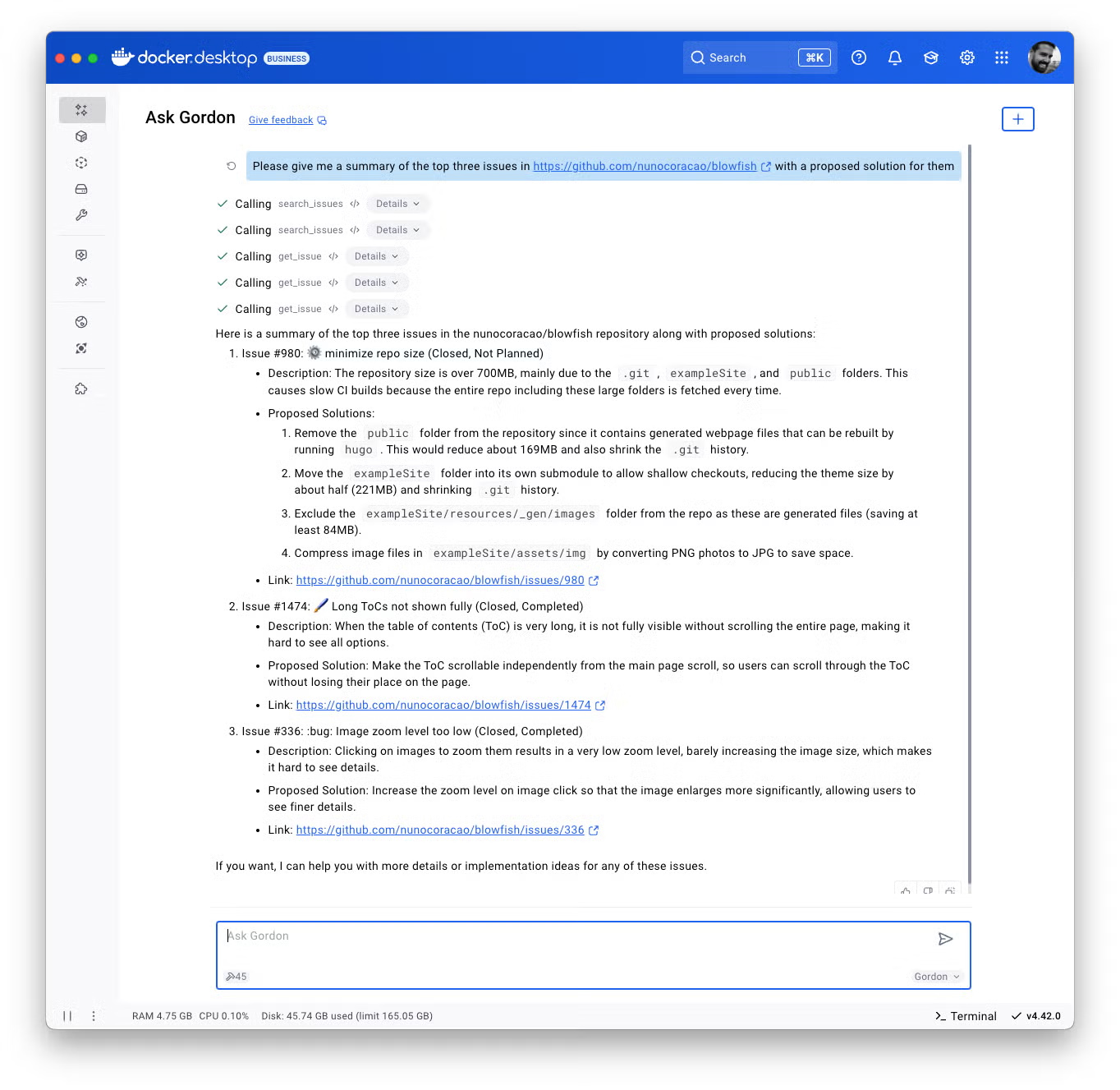
Task: Click the sparkle speech-bubble sidebar icon
Action: 81,255
